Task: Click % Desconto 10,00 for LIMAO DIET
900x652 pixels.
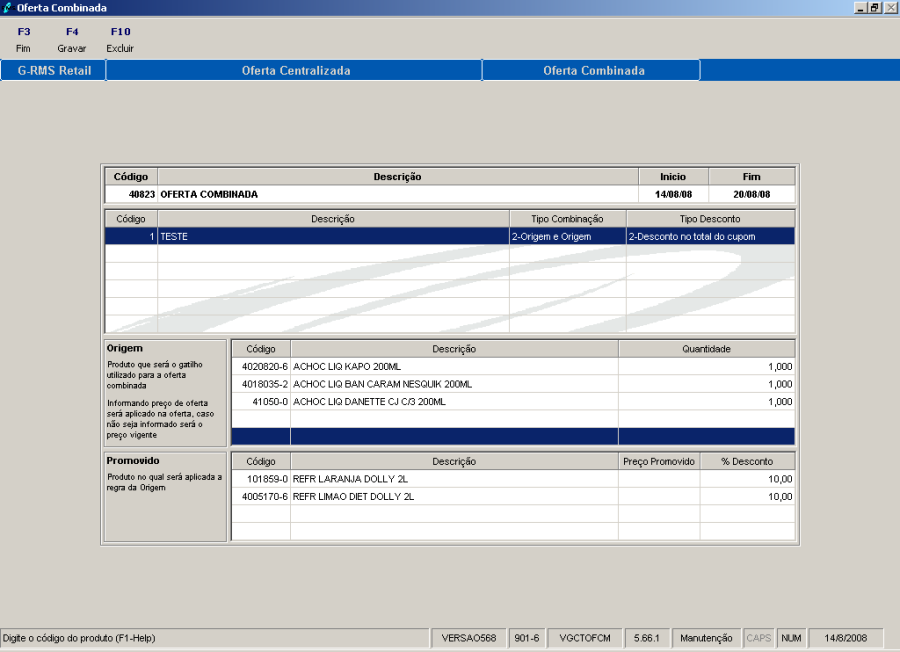Action: click(747, 496)
